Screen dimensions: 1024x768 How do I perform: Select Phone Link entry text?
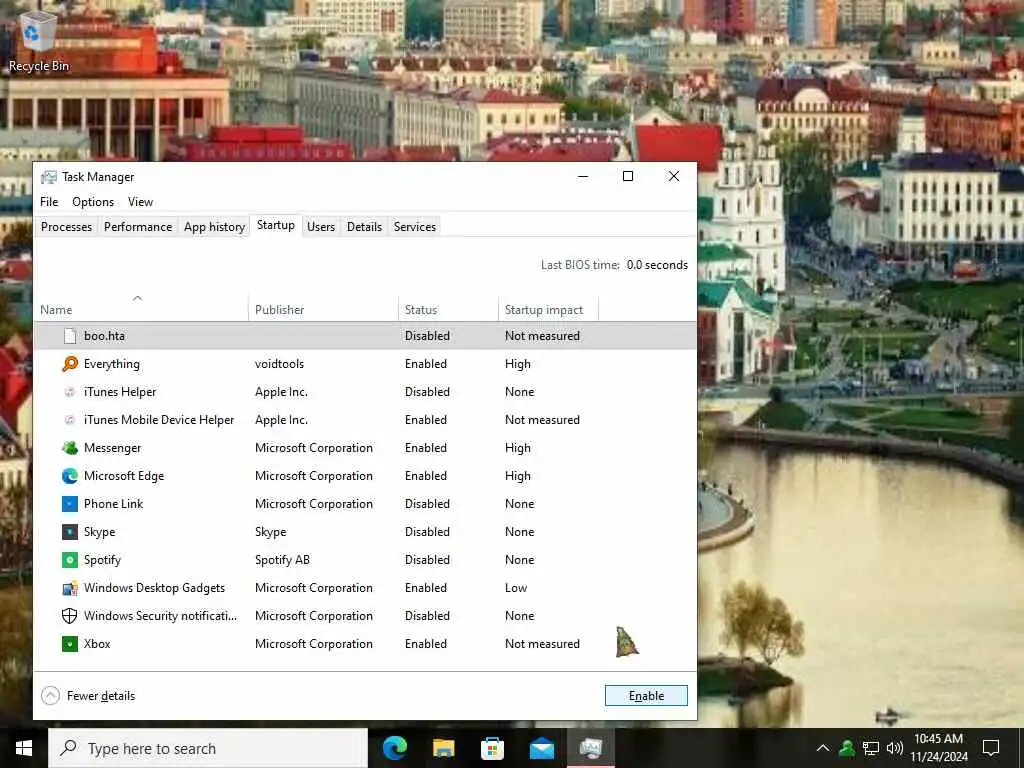pyautogui.click(x=113, y=504)
